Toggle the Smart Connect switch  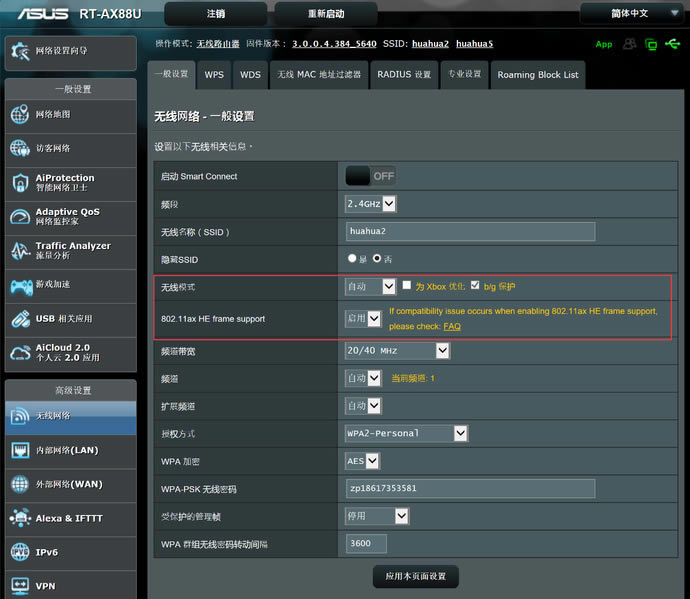tap(370, 176)
